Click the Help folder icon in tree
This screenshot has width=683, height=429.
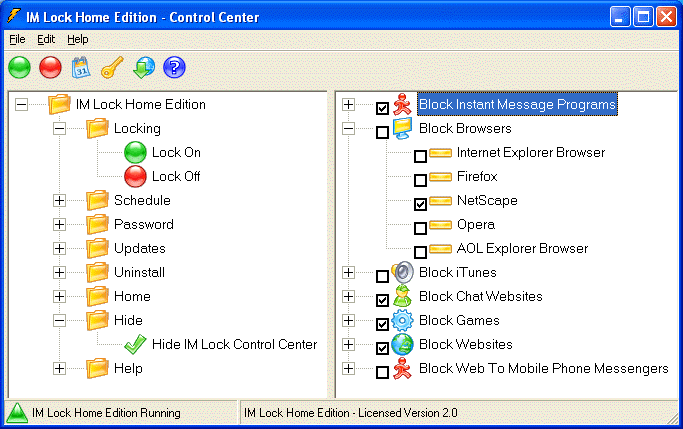click(97, 368)
